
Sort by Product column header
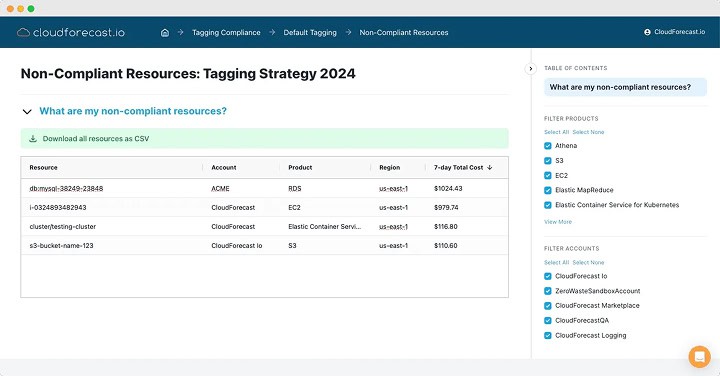point(300,168)
